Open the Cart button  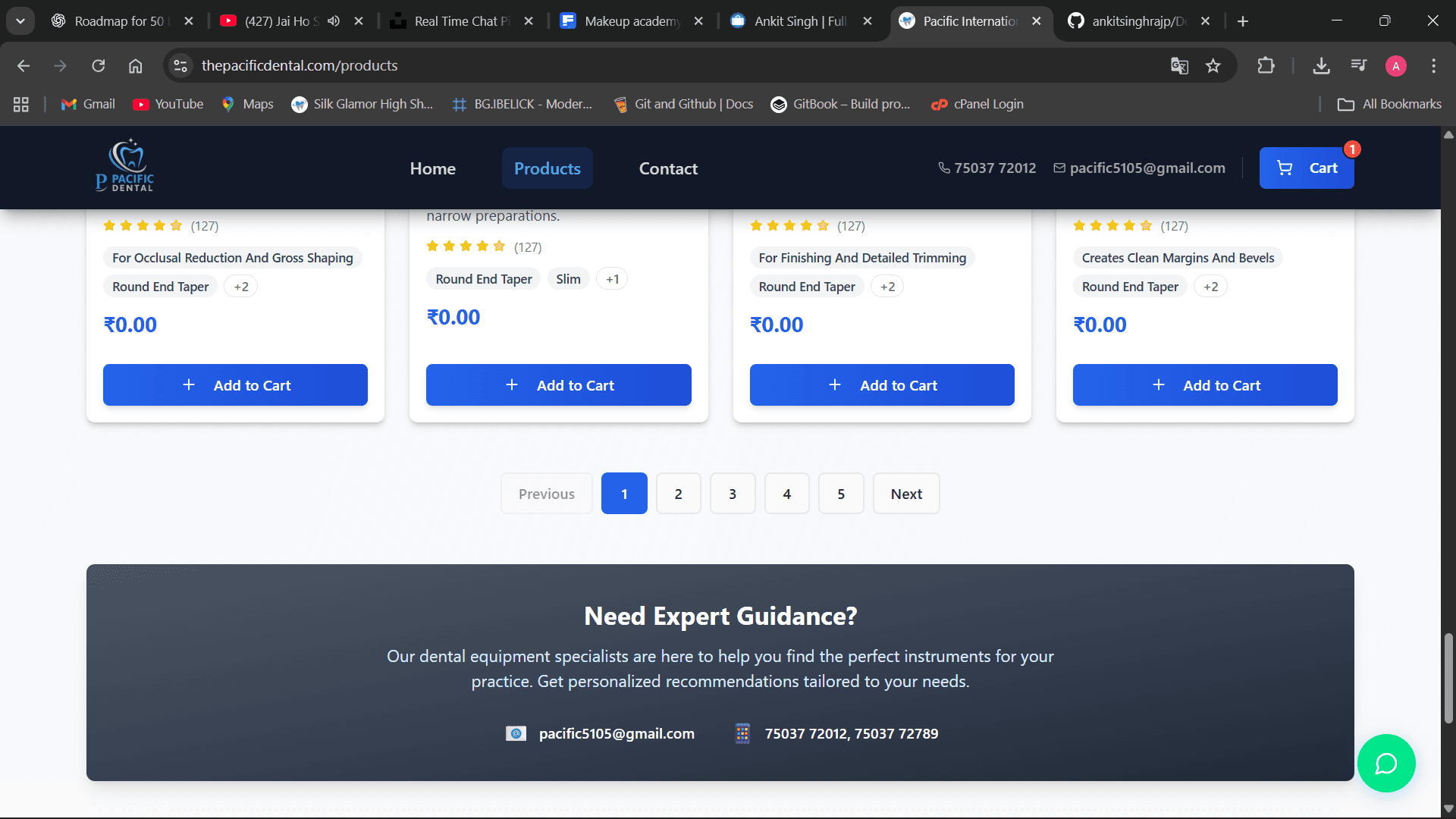coord(1306,168)
